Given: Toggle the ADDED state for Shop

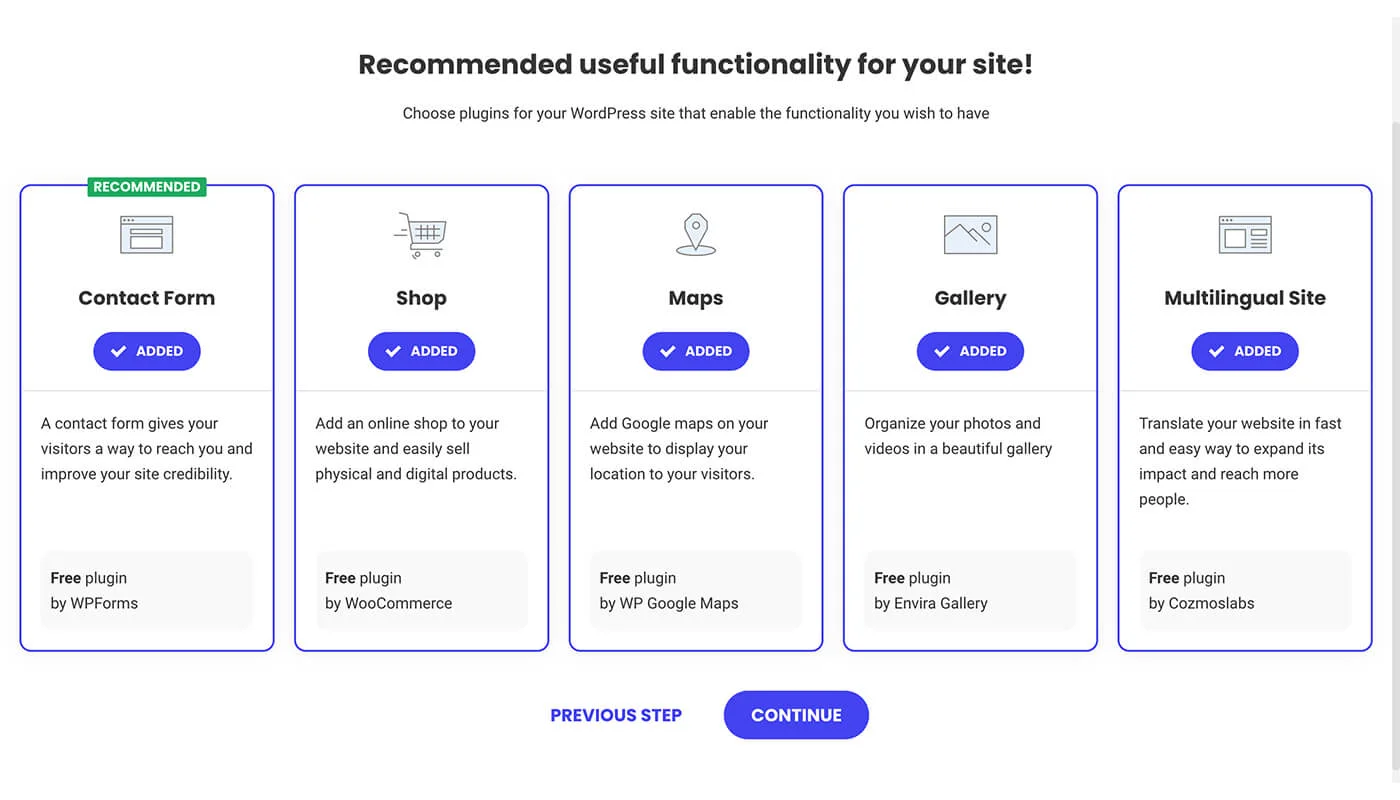Looking at the screenshot, I should pos(421,351).
